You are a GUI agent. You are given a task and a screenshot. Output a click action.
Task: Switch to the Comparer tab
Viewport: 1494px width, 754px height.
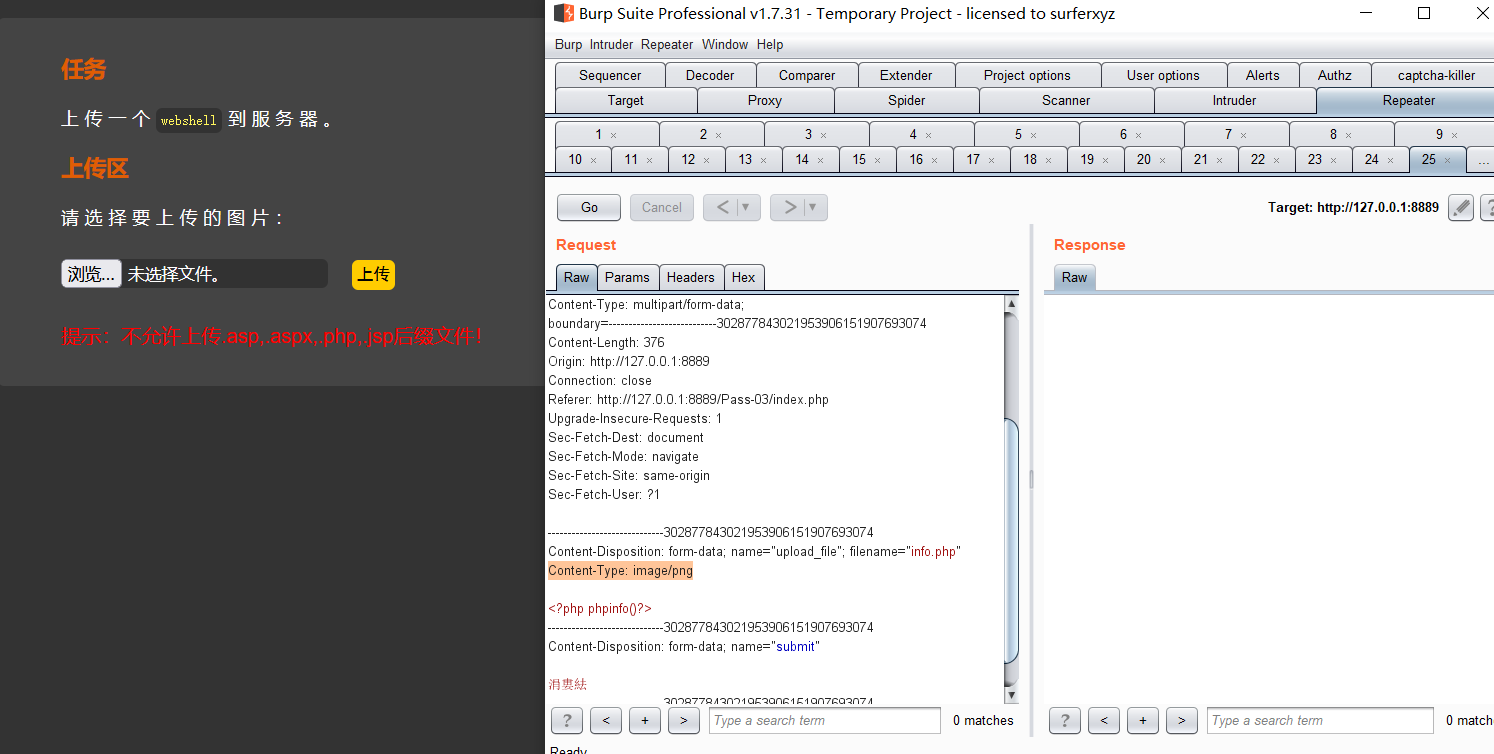tap(807, 75)
